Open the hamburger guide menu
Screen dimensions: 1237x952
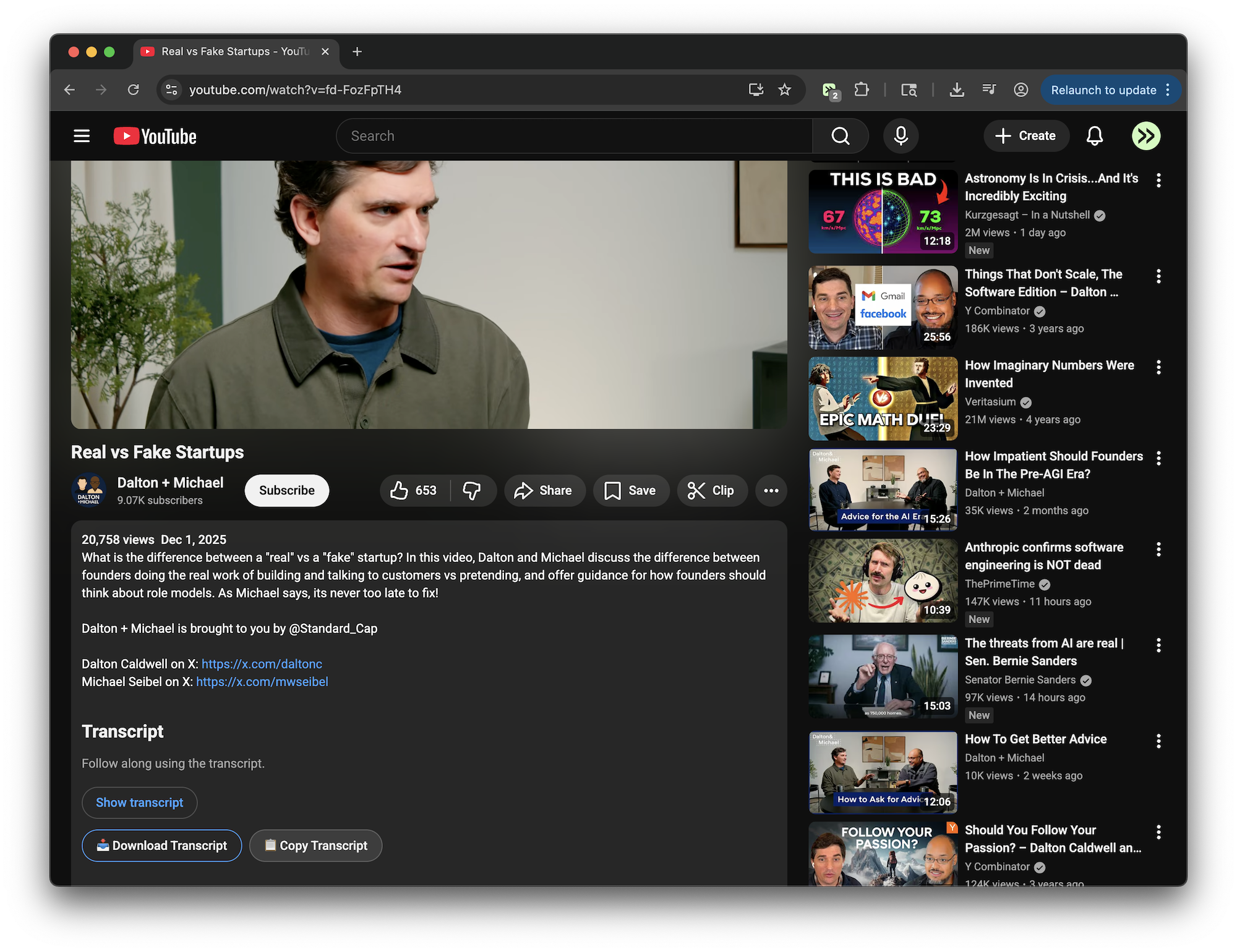[82, 136]
